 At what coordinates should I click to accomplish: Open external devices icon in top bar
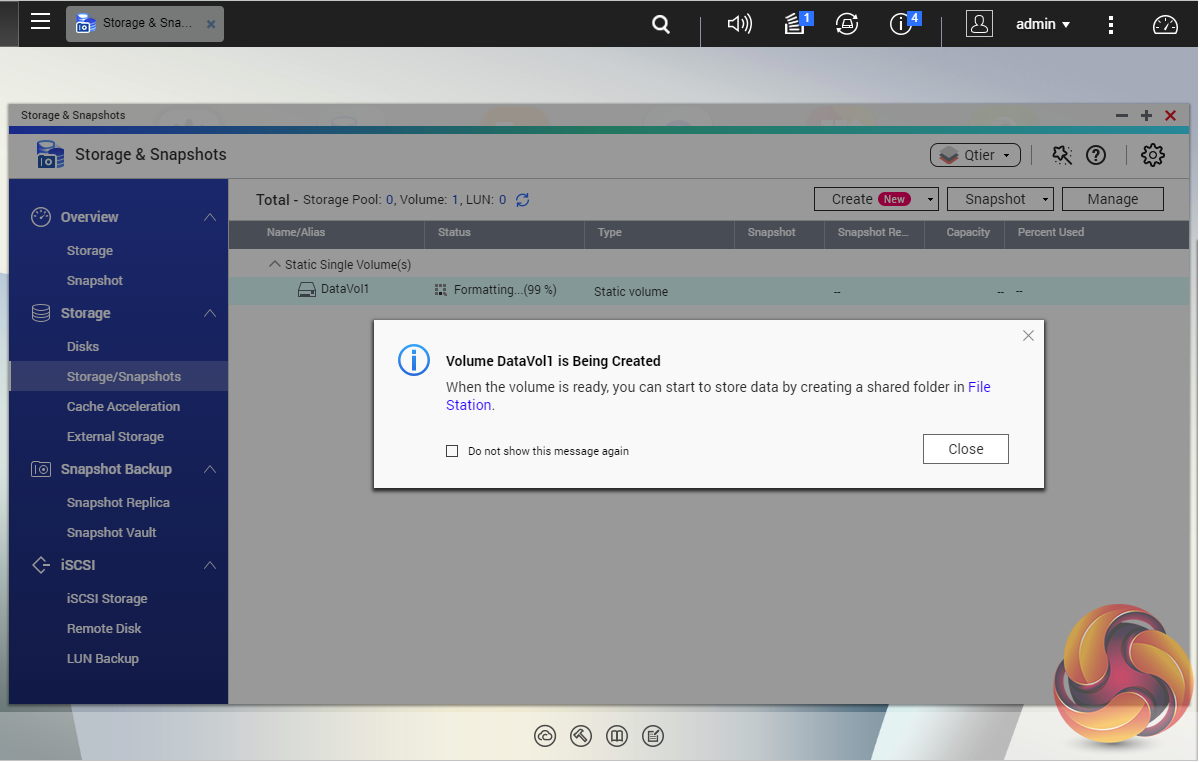click(847, 24)
